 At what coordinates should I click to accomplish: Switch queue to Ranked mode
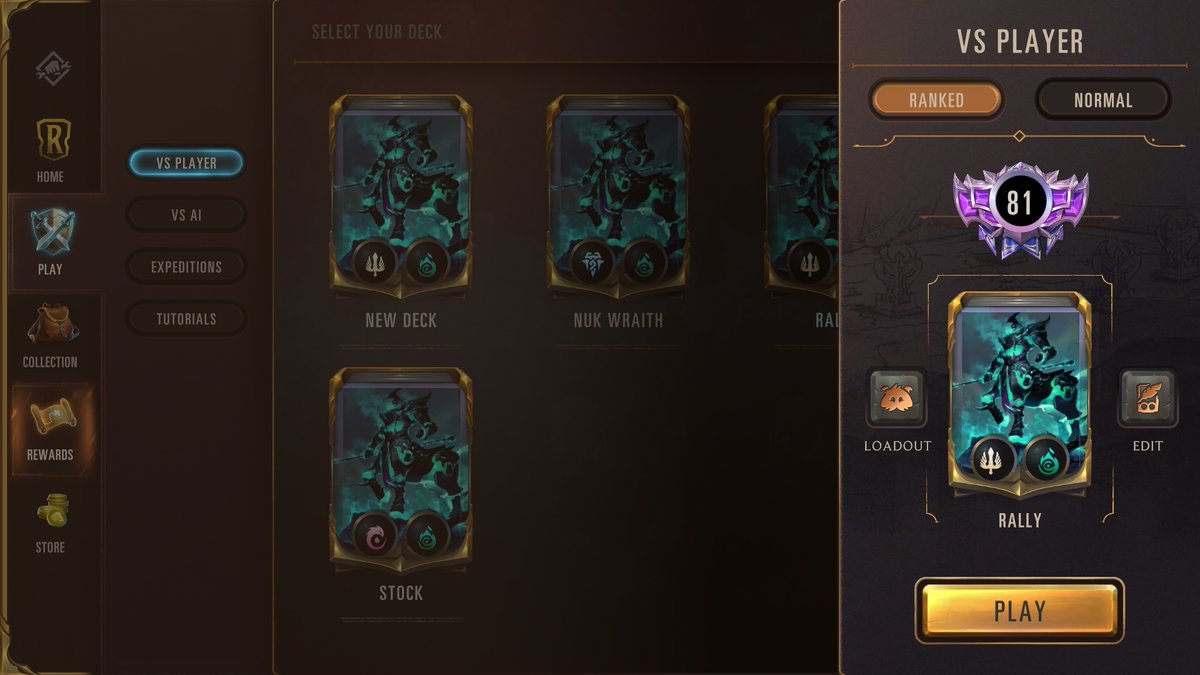pos(937,100)
